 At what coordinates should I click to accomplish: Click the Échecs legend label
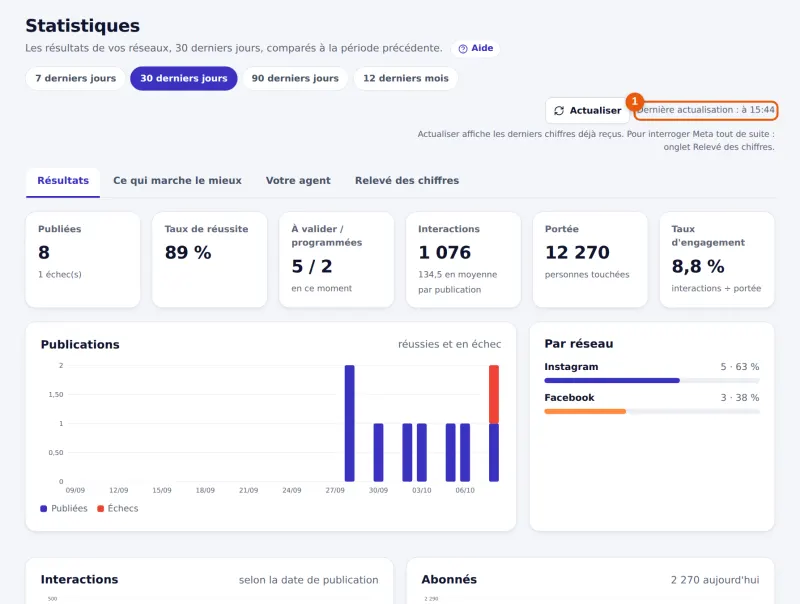(x=123, y=509)
